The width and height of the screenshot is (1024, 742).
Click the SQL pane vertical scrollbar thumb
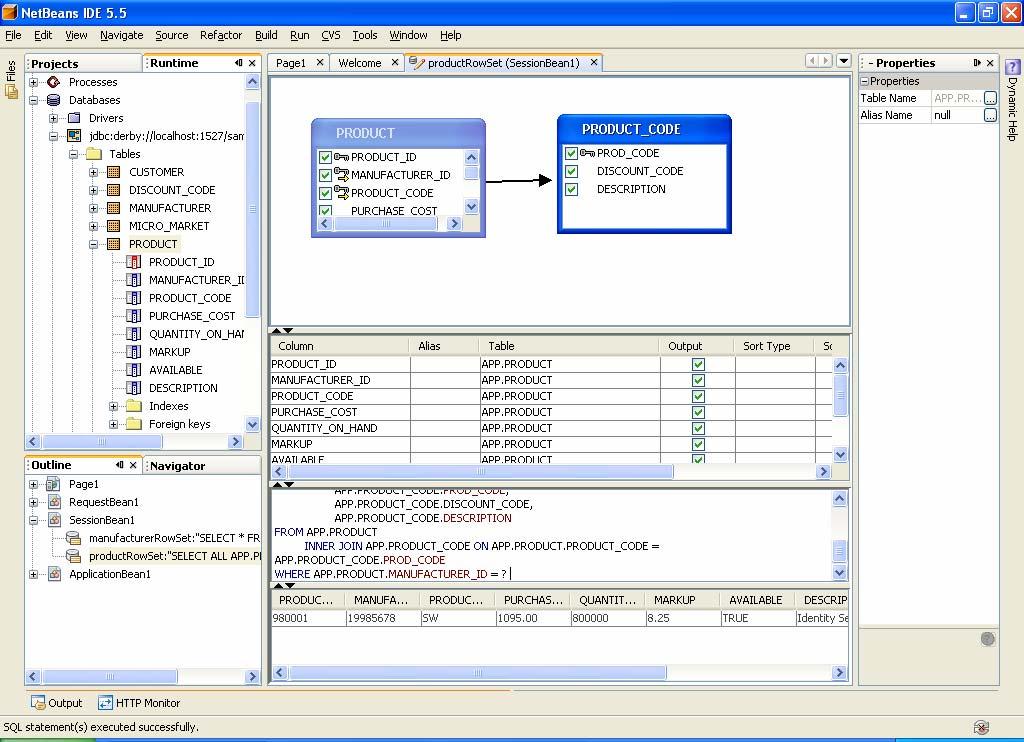coord(840,551)
